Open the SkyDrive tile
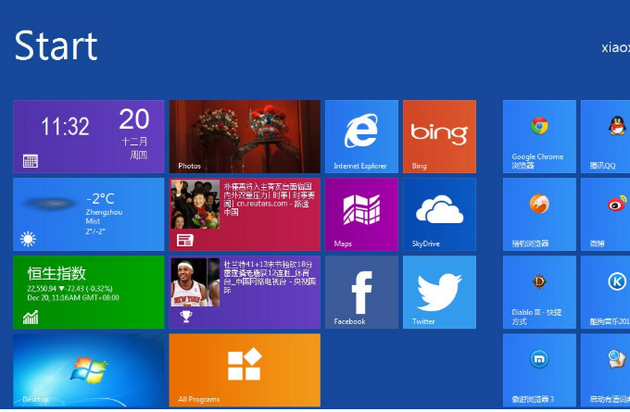The height and width of the screenshot is (412, 630). tap(439, 214)
